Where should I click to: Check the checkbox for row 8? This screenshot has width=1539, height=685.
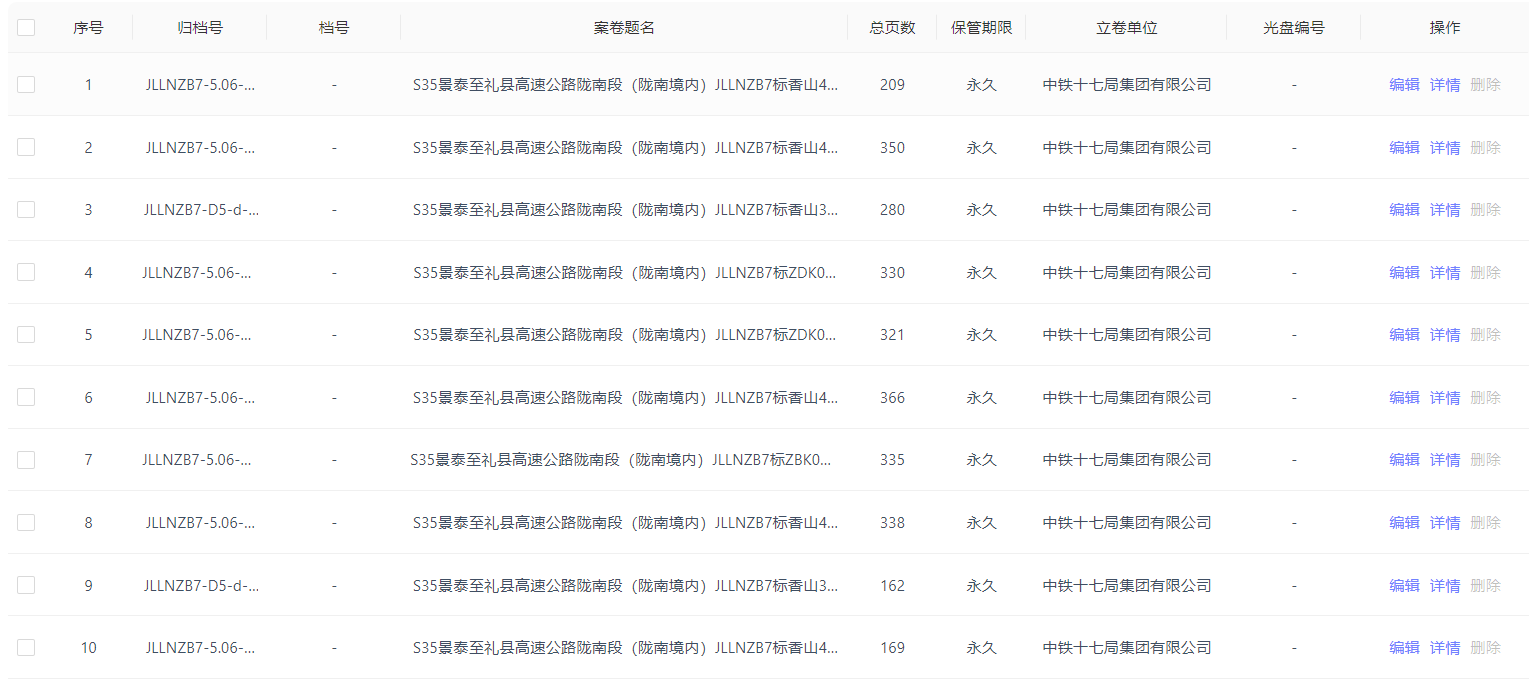(26, 522)
